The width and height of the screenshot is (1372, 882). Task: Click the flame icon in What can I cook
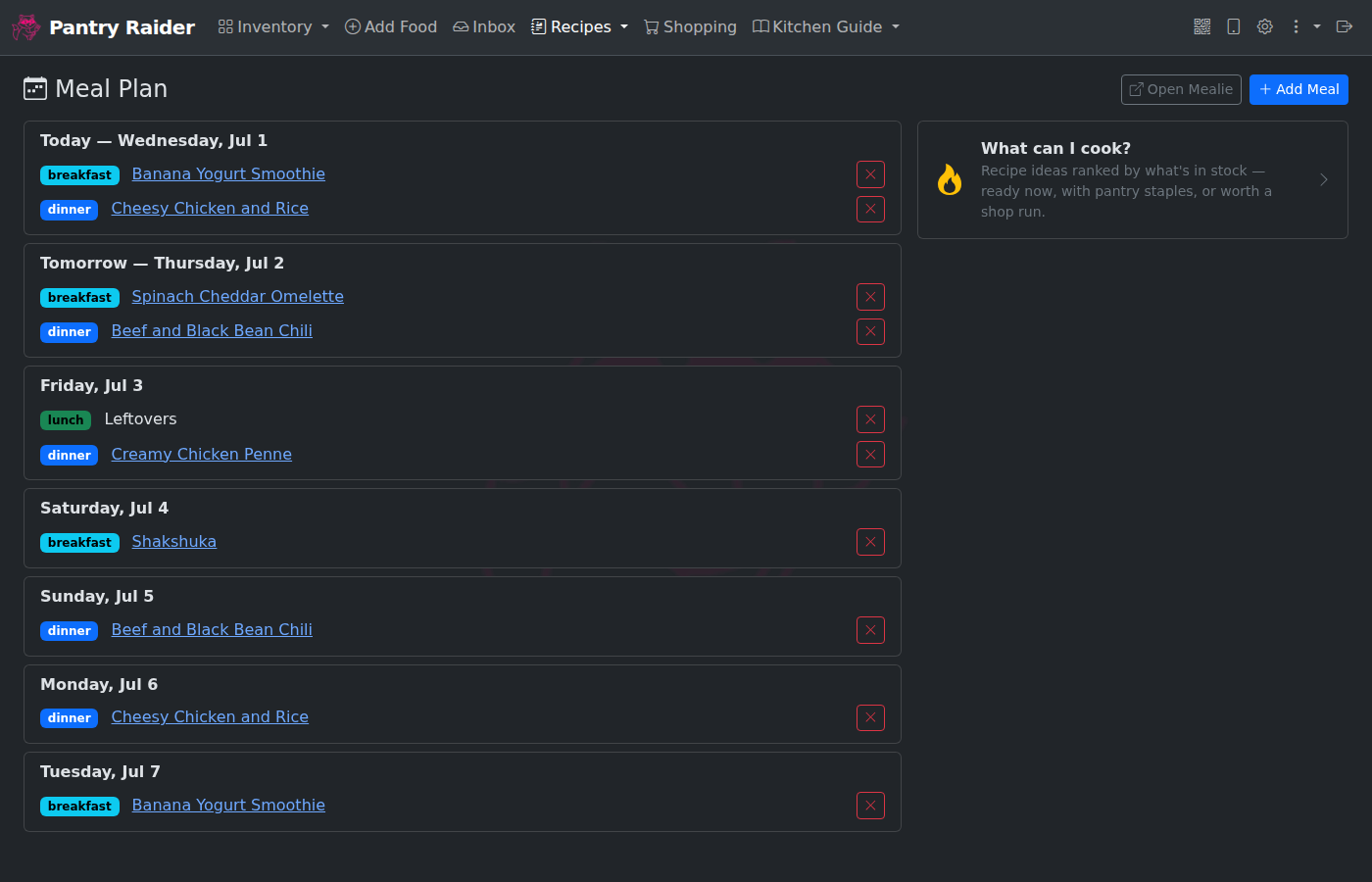pos(950,179)
